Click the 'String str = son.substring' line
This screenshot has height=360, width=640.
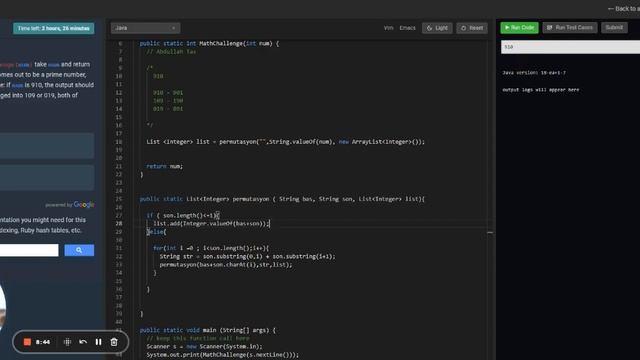pyautogui.click(x=247, y=257)
